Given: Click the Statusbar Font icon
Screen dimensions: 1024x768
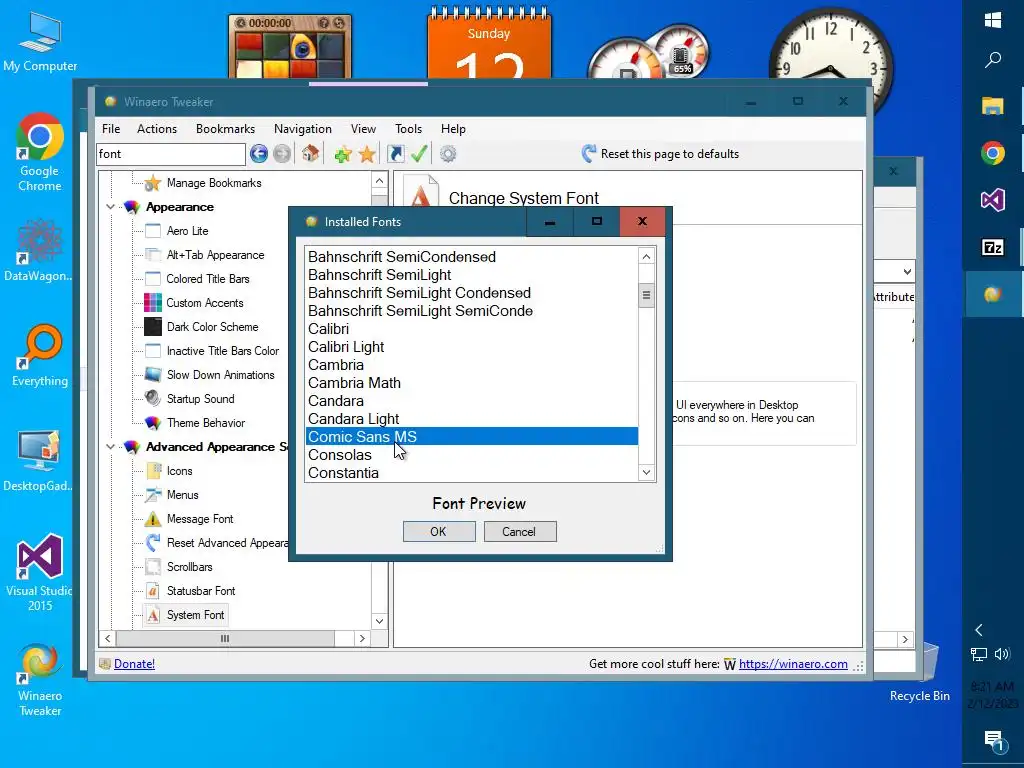Looking at the screenshot, I should point(153,591).
